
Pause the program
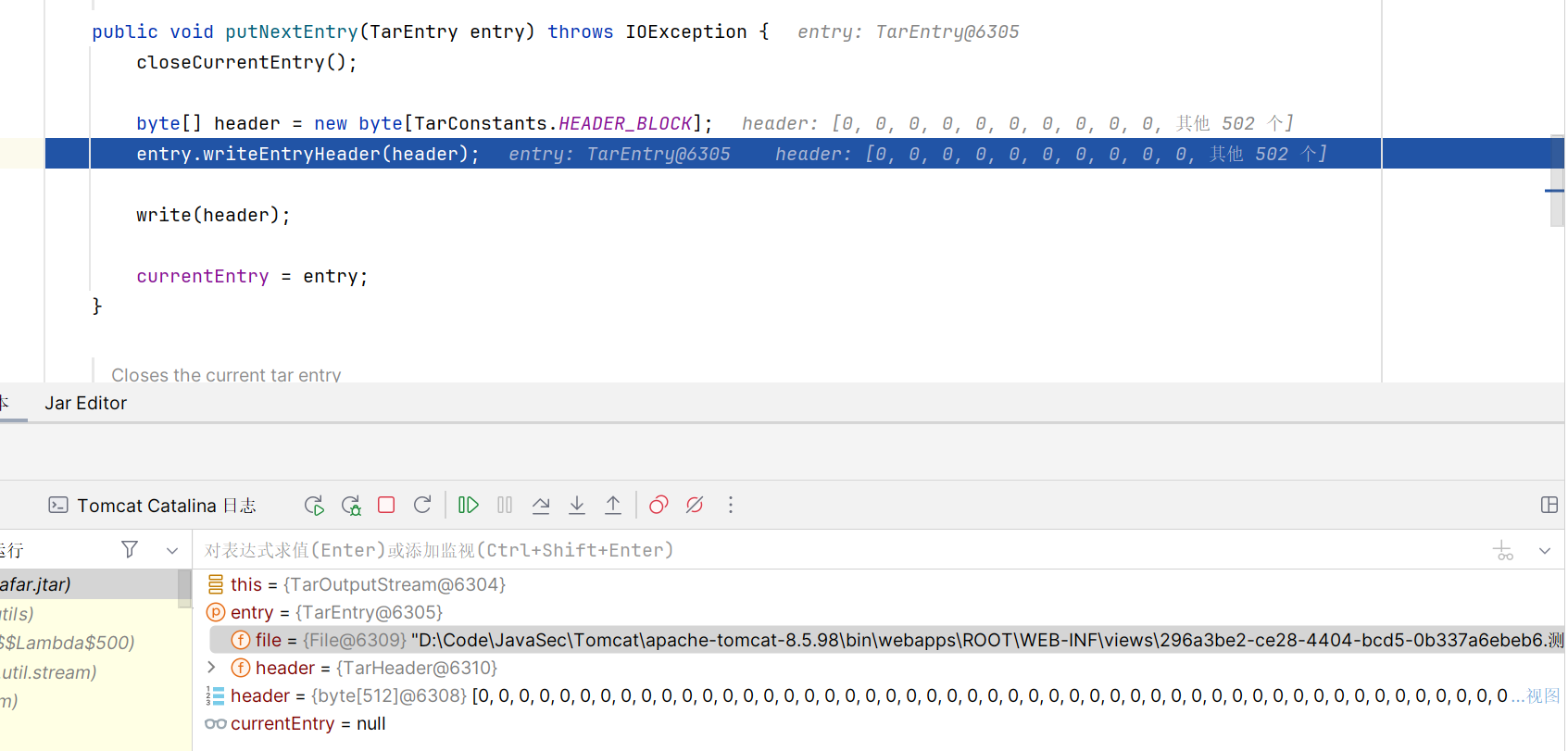click(x=505, y=505)
